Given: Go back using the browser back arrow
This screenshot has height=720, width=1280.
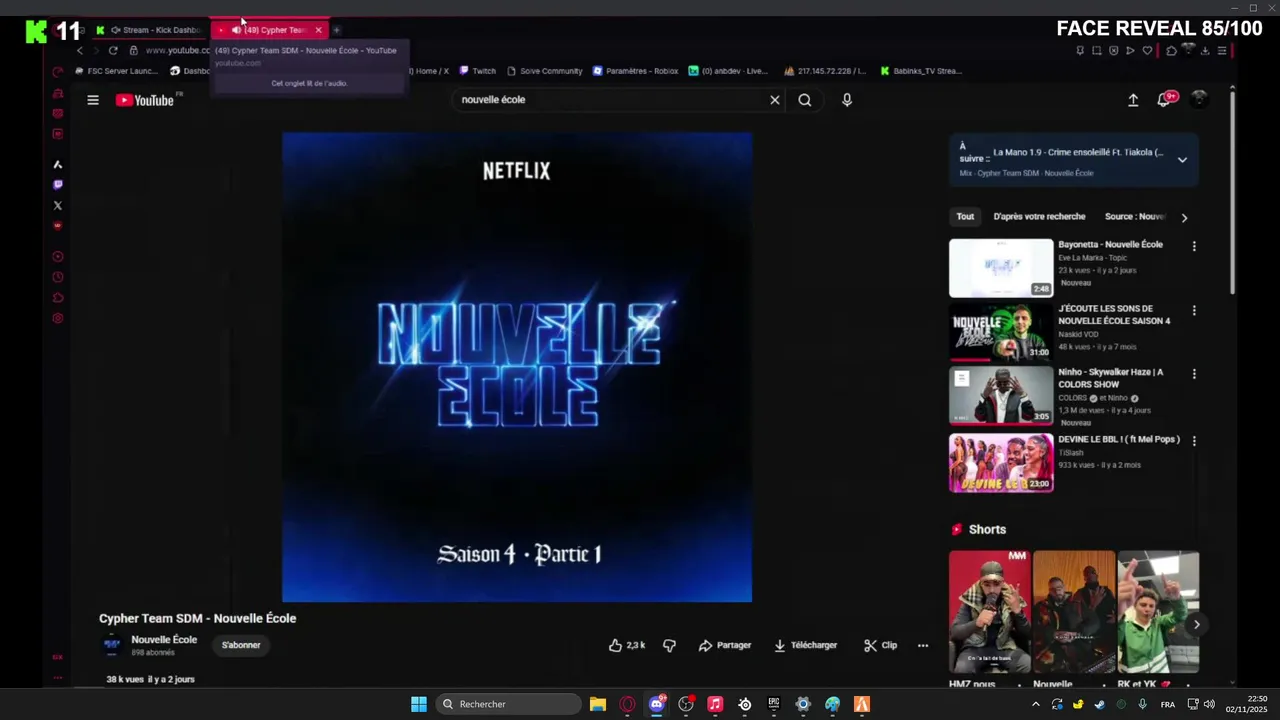Looking at the screenshot, I should (80, 50).
